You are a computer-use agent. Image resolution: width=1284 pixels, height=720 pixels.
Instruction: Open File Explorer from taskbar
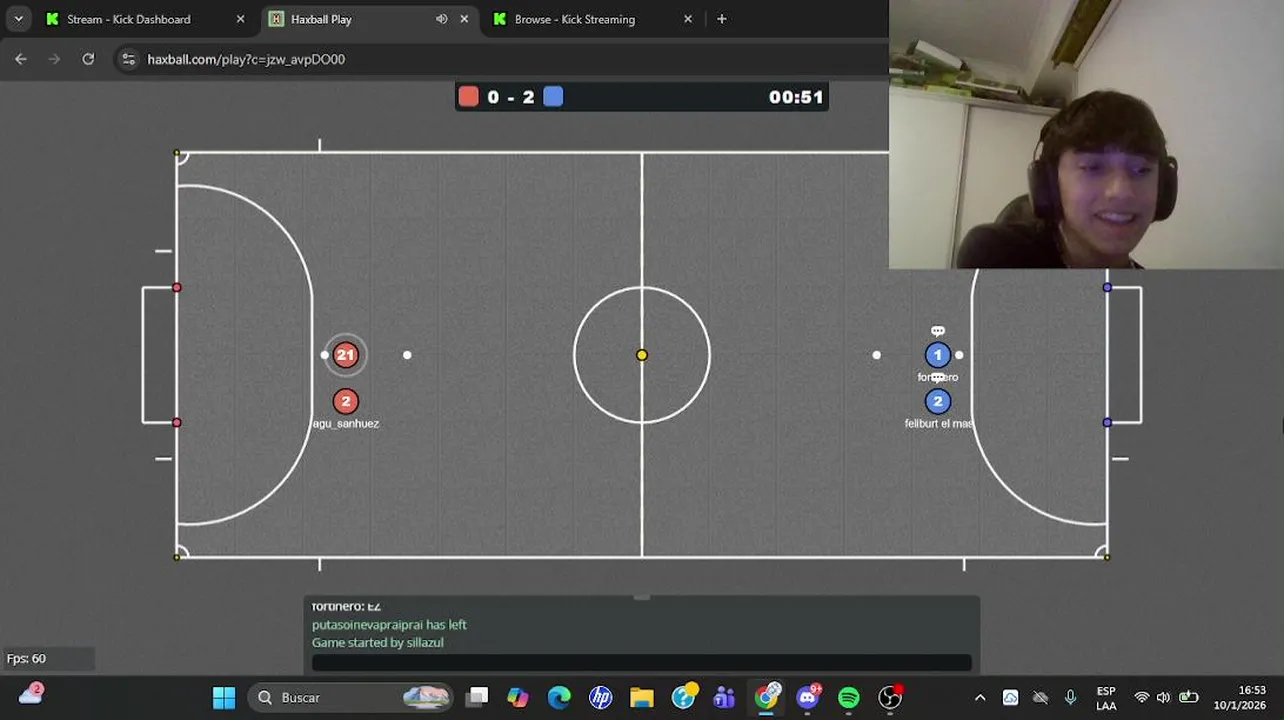(x=642, y=697)
